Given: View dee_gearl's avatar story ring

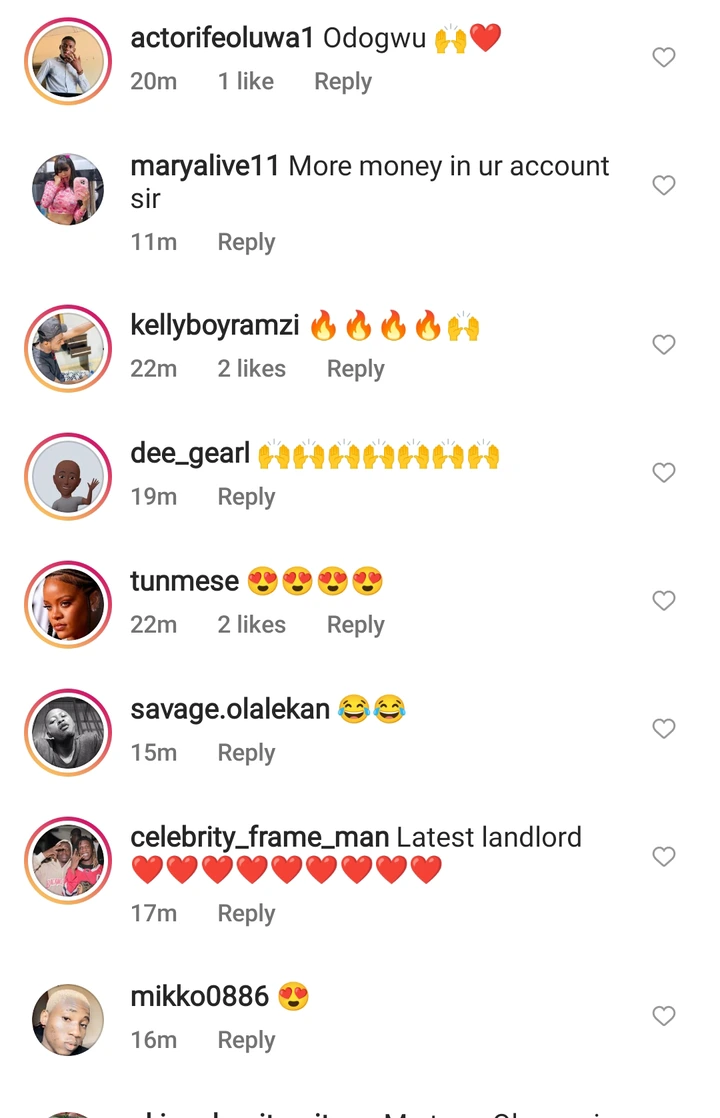Looking at the screenshot, I should pos(68,476).
